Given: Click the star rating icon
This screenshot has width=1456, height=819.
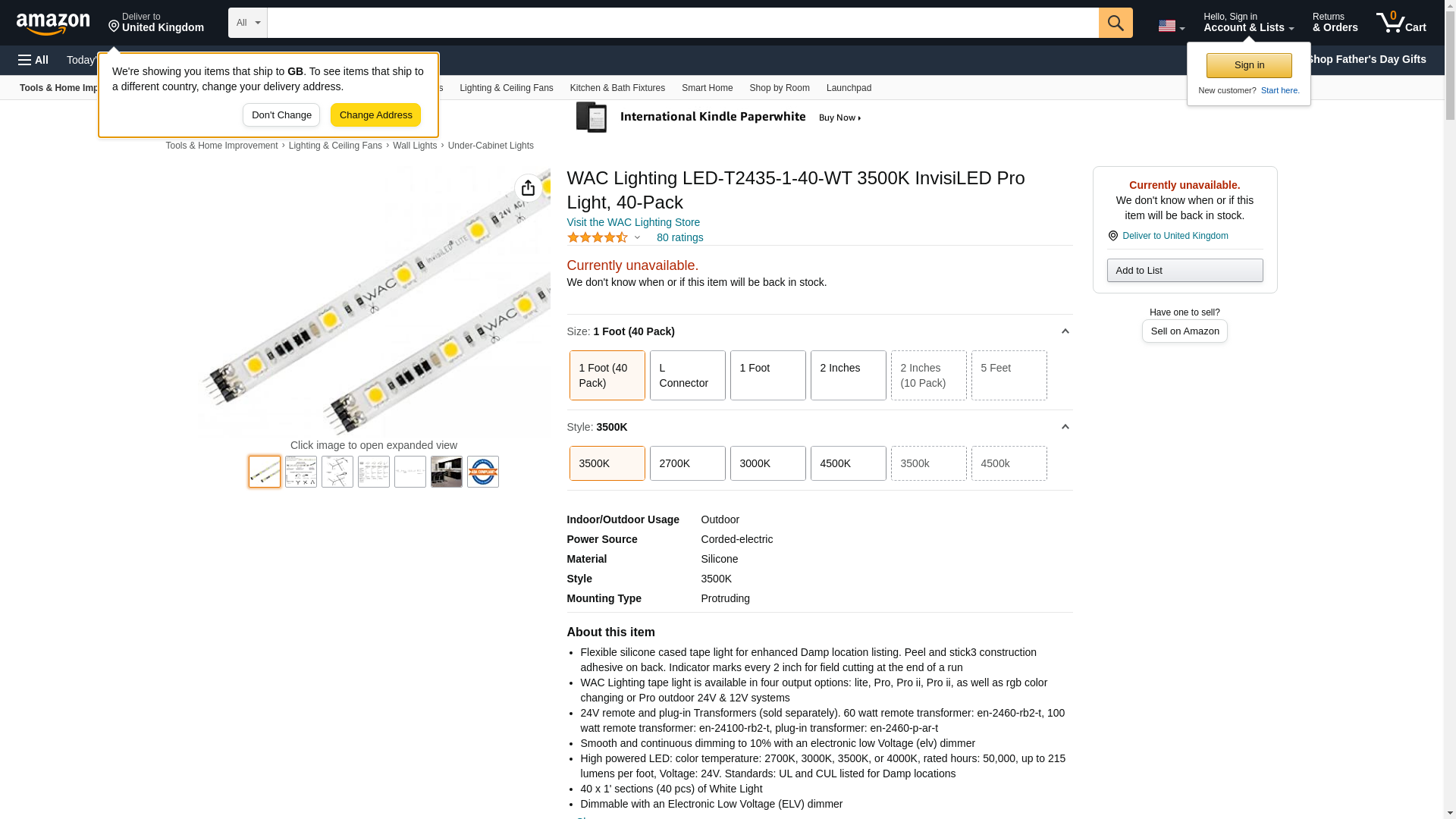Looking at the screenshot, I should [598, 237].
